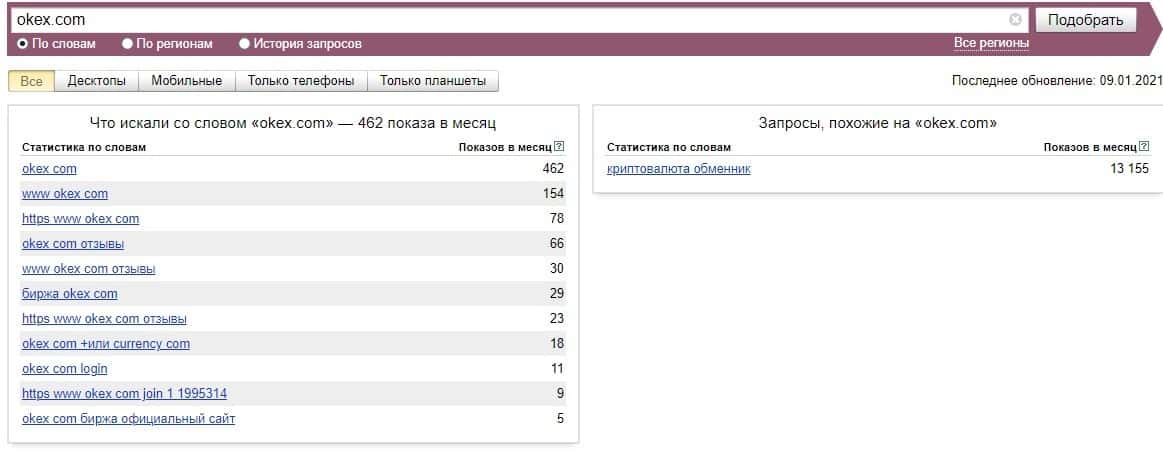Open 'okex com биржа официальный сайт' link

[128, 419]
